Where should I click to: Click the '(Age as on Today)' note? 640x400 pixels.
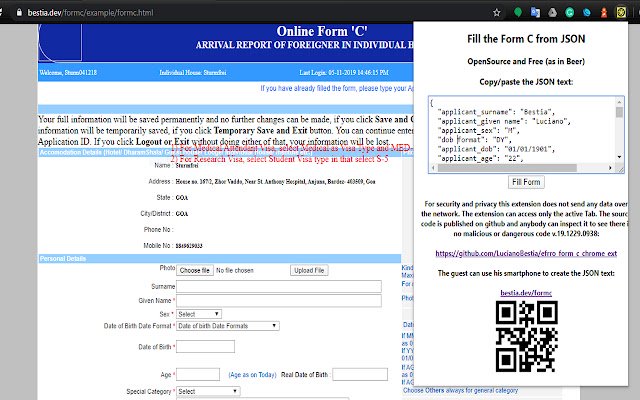(252, 375)
